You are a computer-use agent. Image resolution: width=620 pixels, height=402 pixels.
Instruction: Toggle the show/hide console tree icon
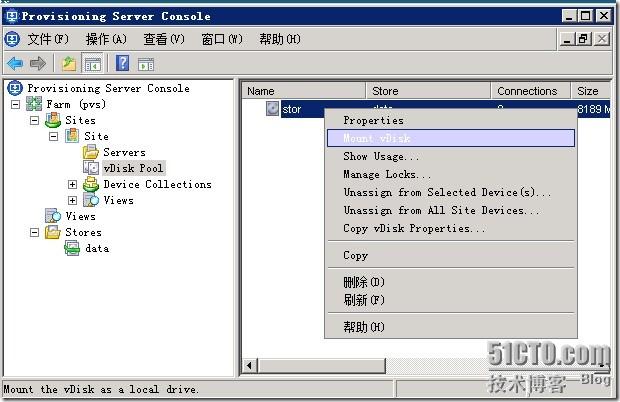(x=92, y=64)
